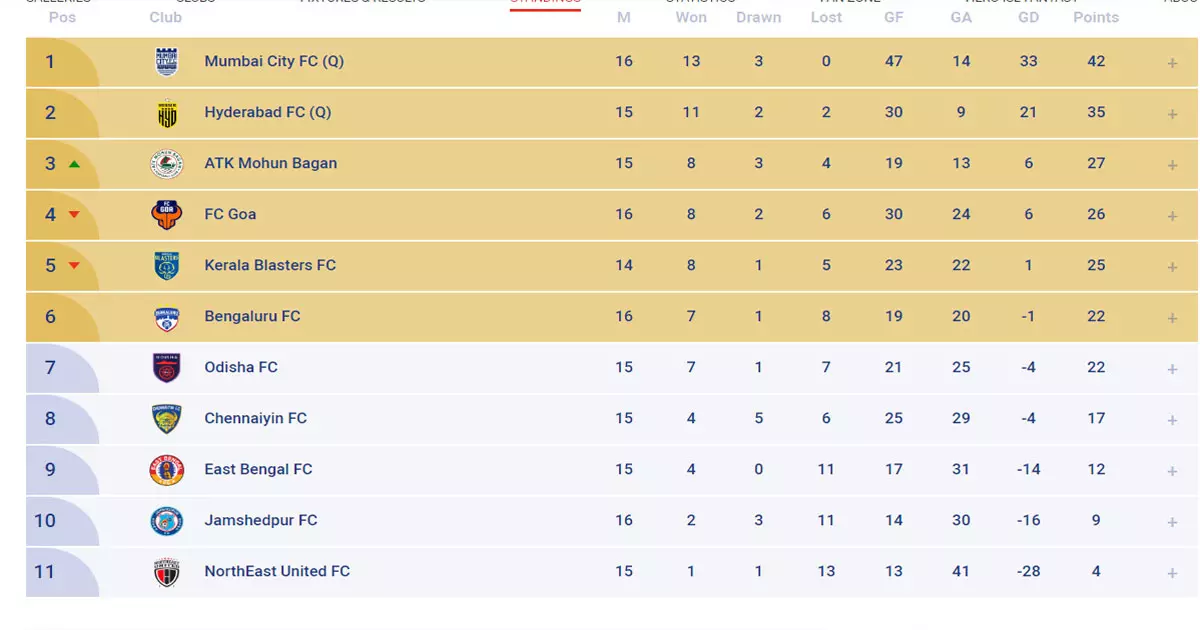The image size is (1200, 630).
Task: Click the Odisha FC club logo
Action: click(x=167, y=368)
